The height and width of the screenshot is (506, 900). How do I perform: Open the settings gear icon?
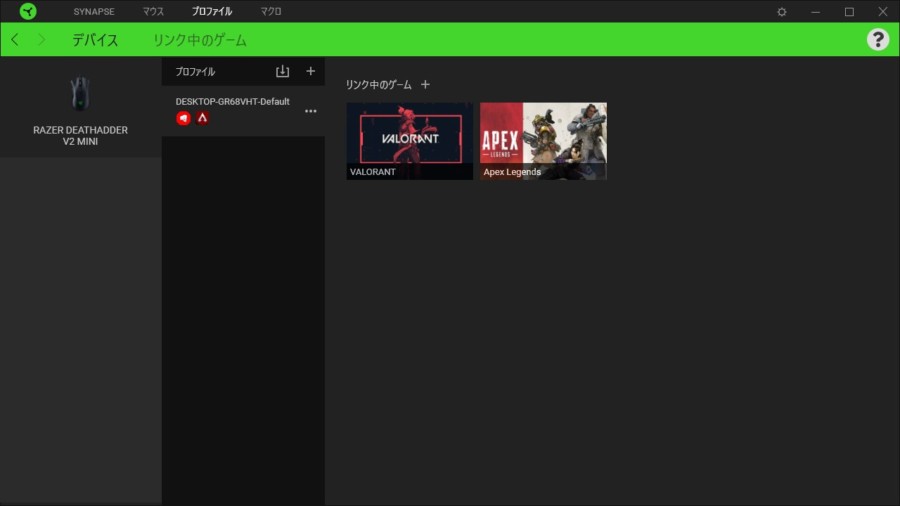[x=782, y=12]
